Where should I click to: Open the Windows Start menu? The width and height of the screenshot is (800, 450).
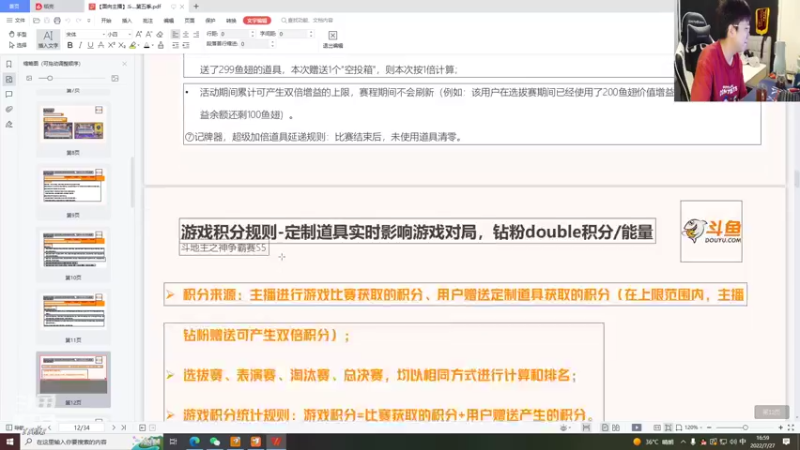9,441
